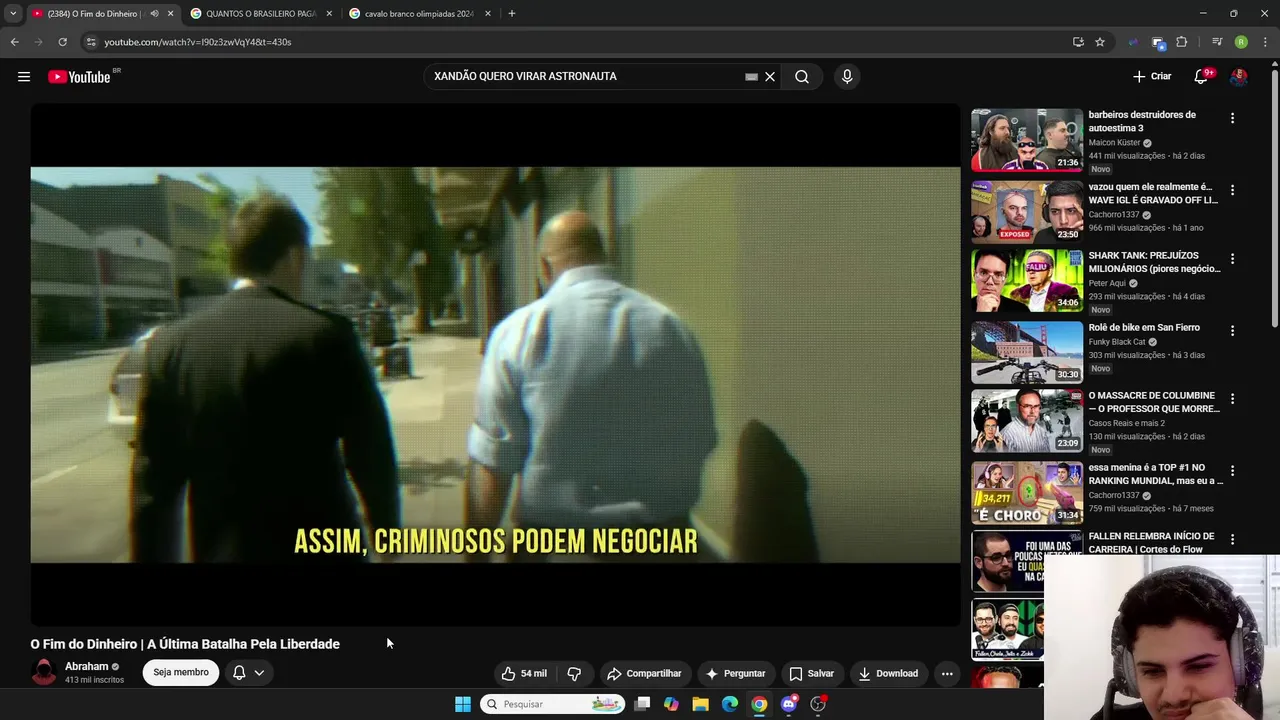Open title Rolê de bike em San Fierro
The width and height of the screenshot is (1280, 720).
[x=1144, y=327]
